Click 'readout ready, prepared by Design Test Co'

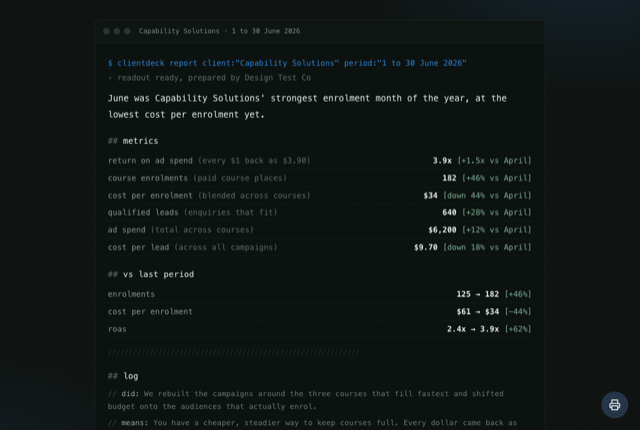click(x=209, y=78)
